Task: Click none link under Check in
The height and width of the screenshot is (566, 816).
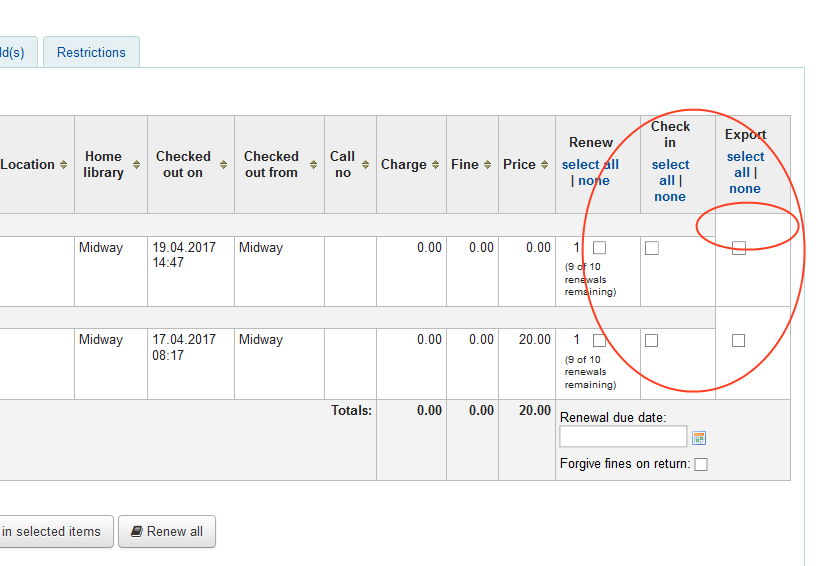Action: point(669,197)
